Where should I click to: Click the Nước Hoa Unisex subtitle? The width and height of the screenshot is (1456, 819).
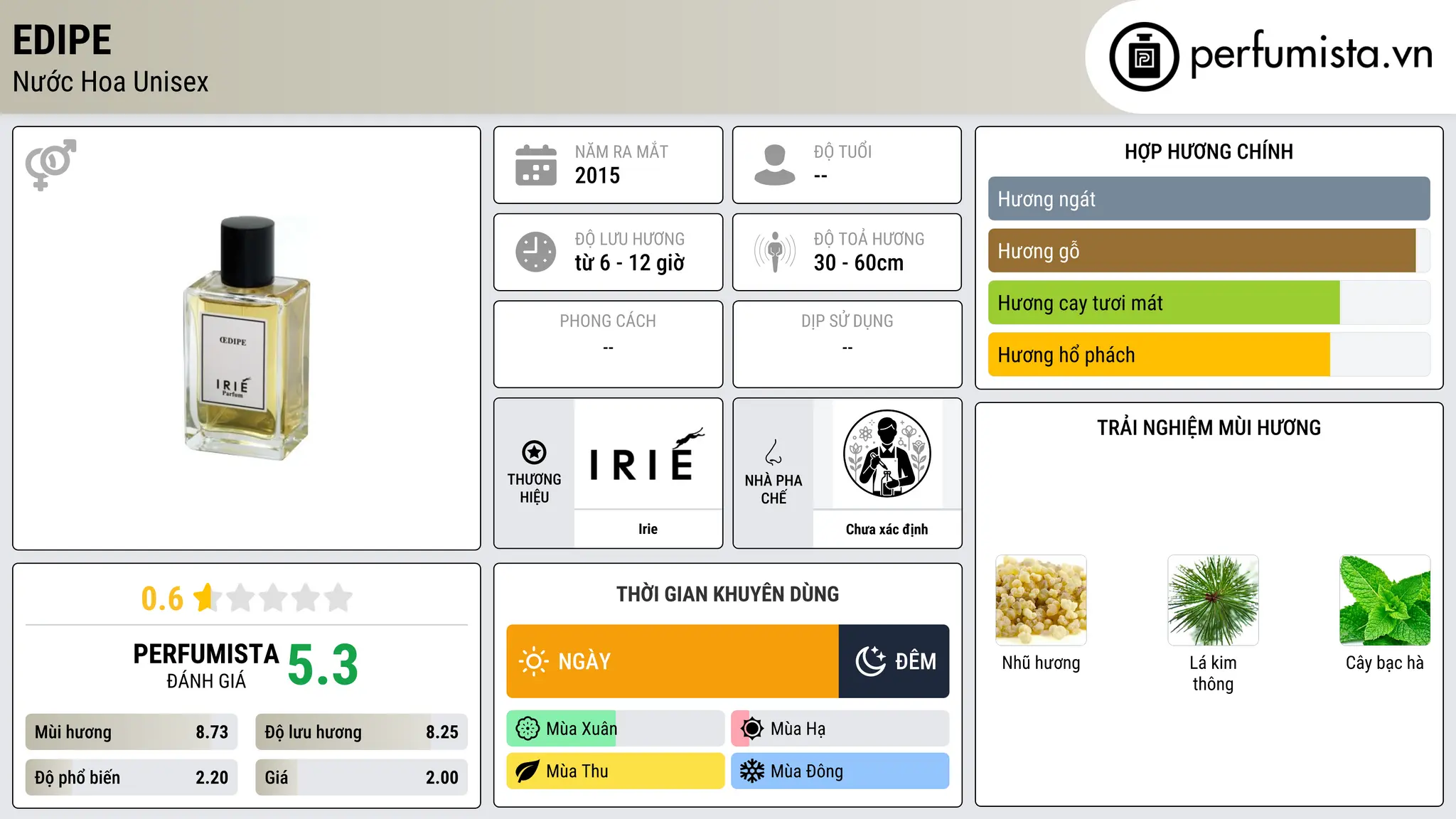[110, 82]
